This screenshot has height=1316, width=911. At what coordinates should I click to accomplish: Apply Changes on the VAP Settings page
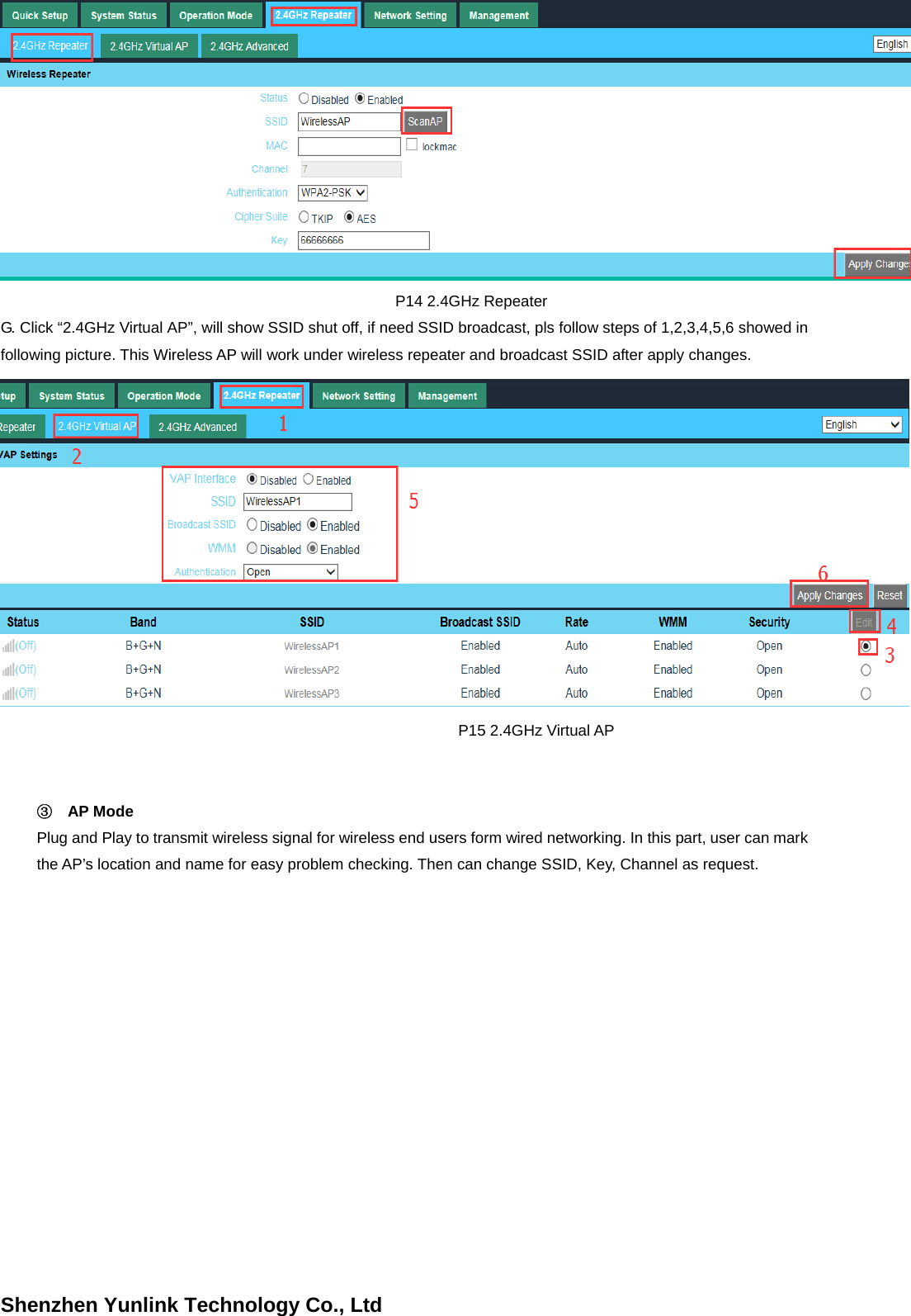coord(830,595)
